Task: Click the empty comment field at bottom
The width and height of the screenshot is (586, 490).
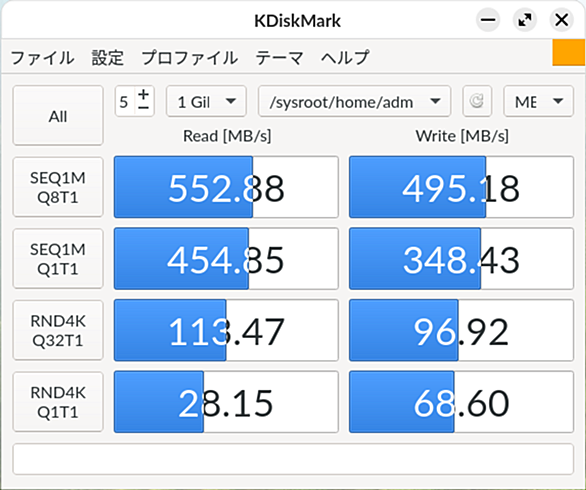Action: pyautogui.click(x=293, y=459)
